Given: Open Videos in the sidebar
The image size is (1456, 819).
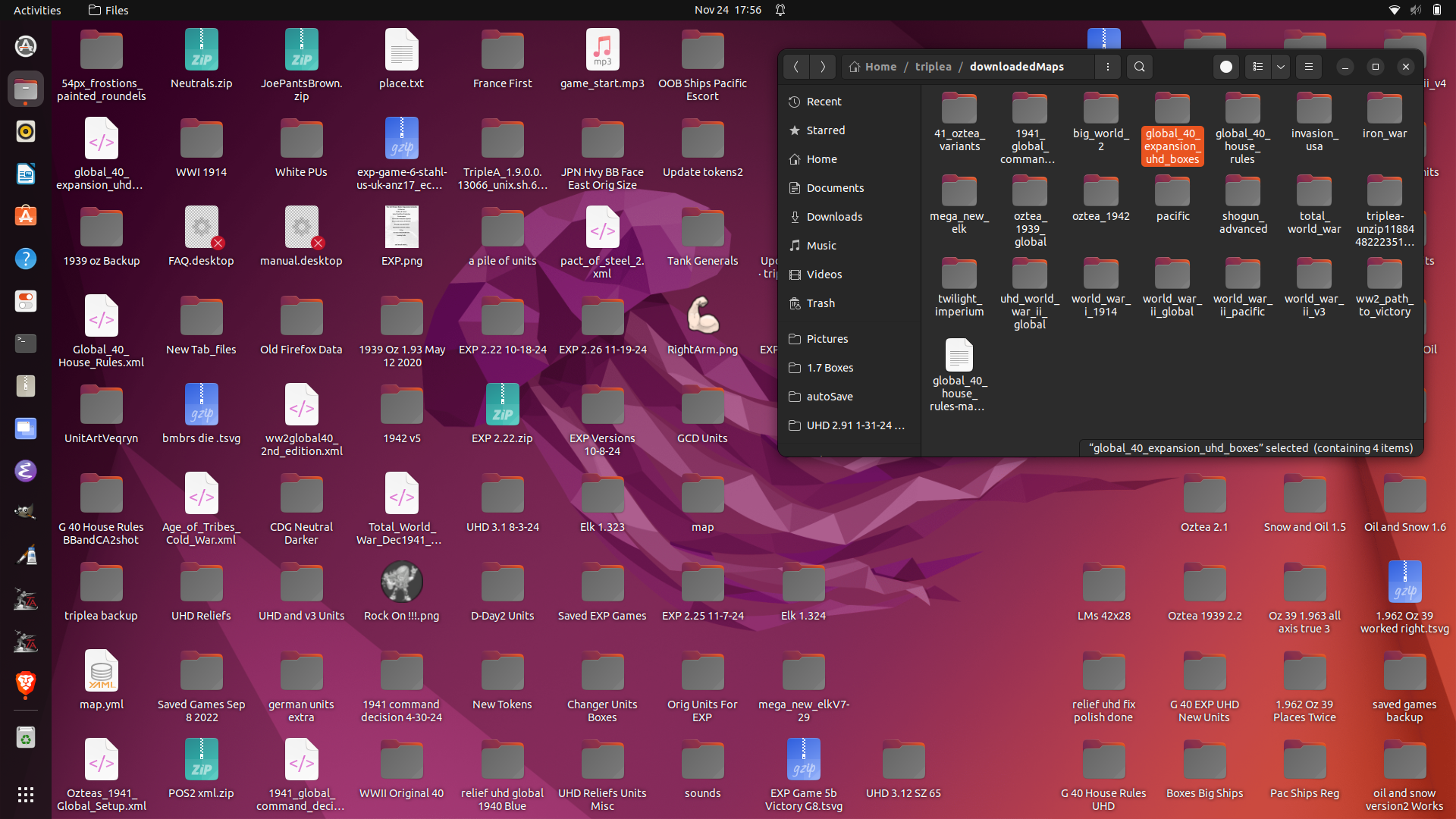Looking at the screenshot, I should click(849, 275).
